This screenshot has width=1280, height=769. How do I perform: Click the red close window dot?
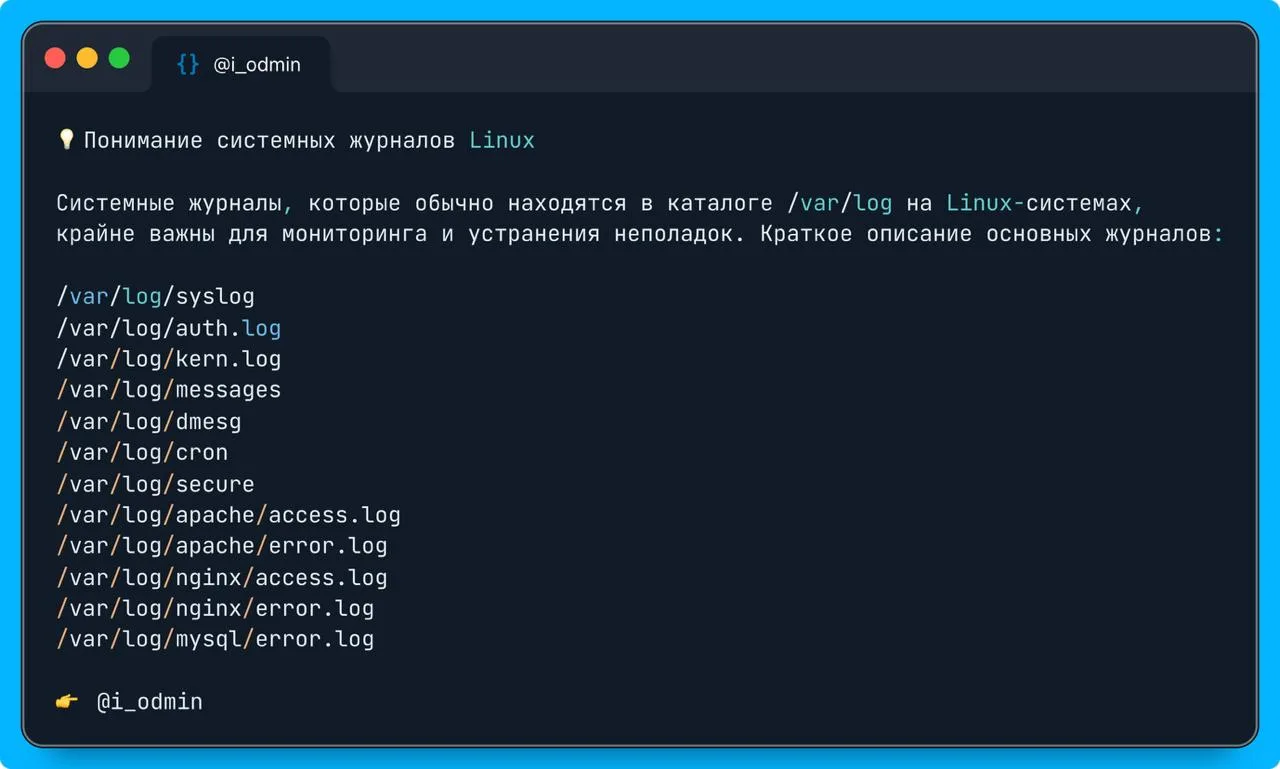pyautogui.click(x=55, y=58)
